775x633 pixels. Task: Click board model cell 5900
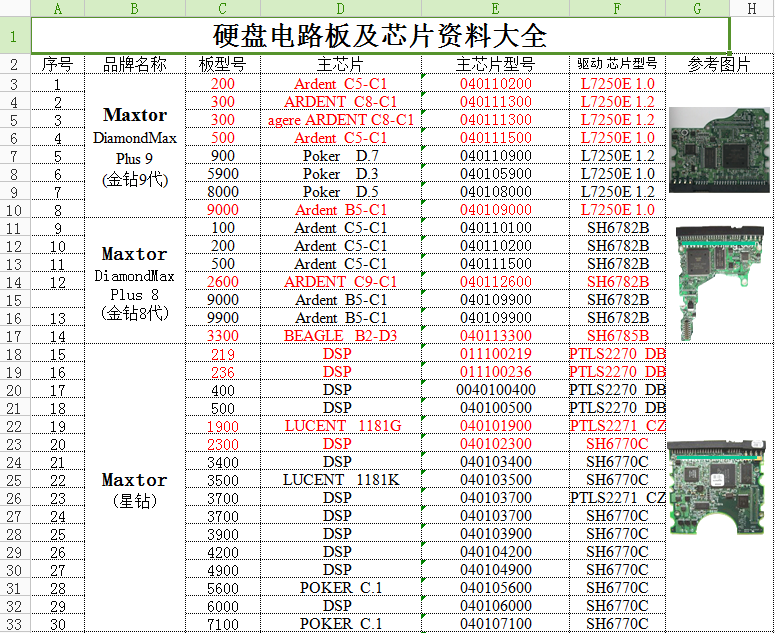[x=223, y=174]
